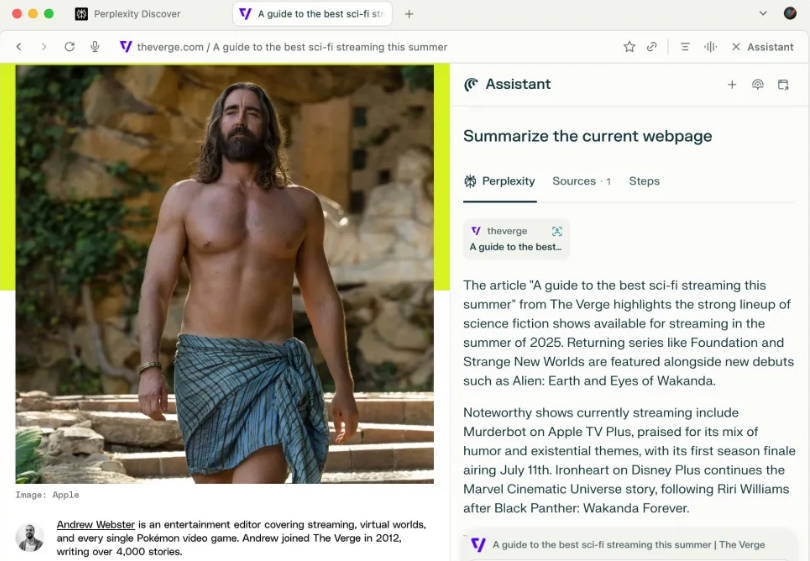The height and width of the screenshot is (561, 810).
Task: Open the reader view lines icon
Action: coord(685,47)
